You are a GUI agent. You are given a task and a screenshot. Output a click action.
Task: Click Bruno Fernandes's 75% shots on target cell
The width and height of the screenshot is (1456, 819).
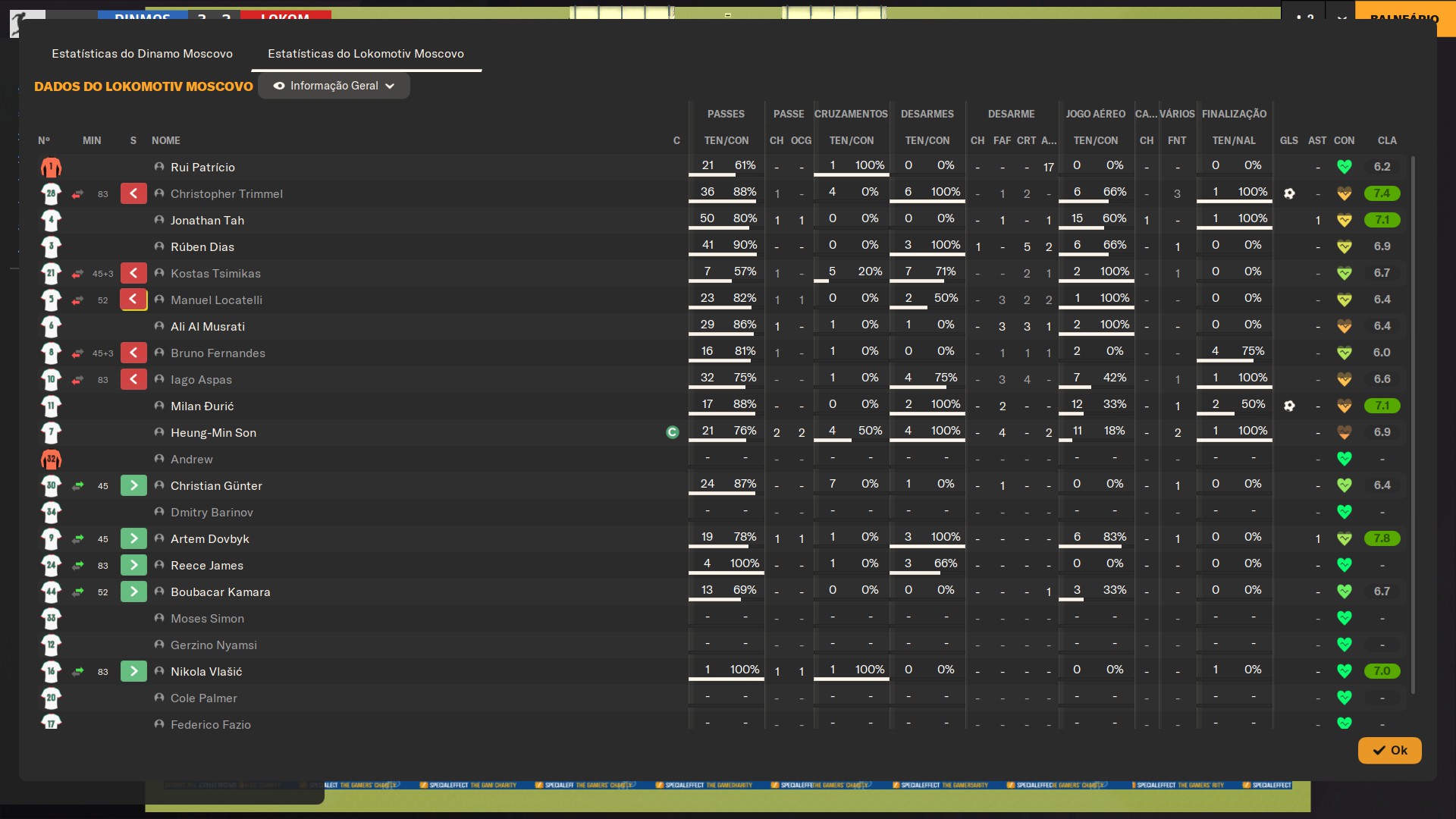coord(1253,351)
